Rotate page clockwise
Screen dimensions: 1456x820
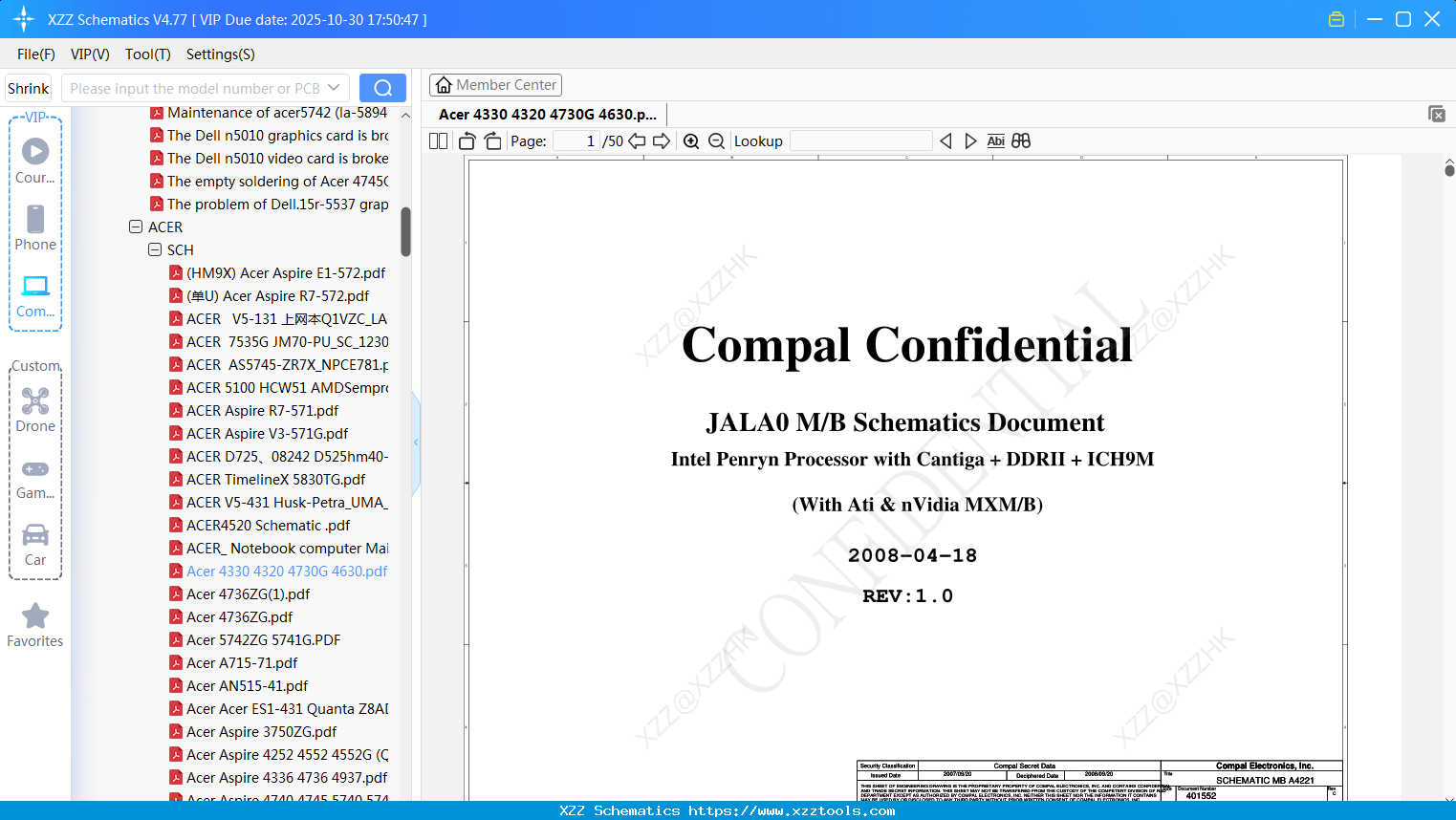(x=492, y=141)
